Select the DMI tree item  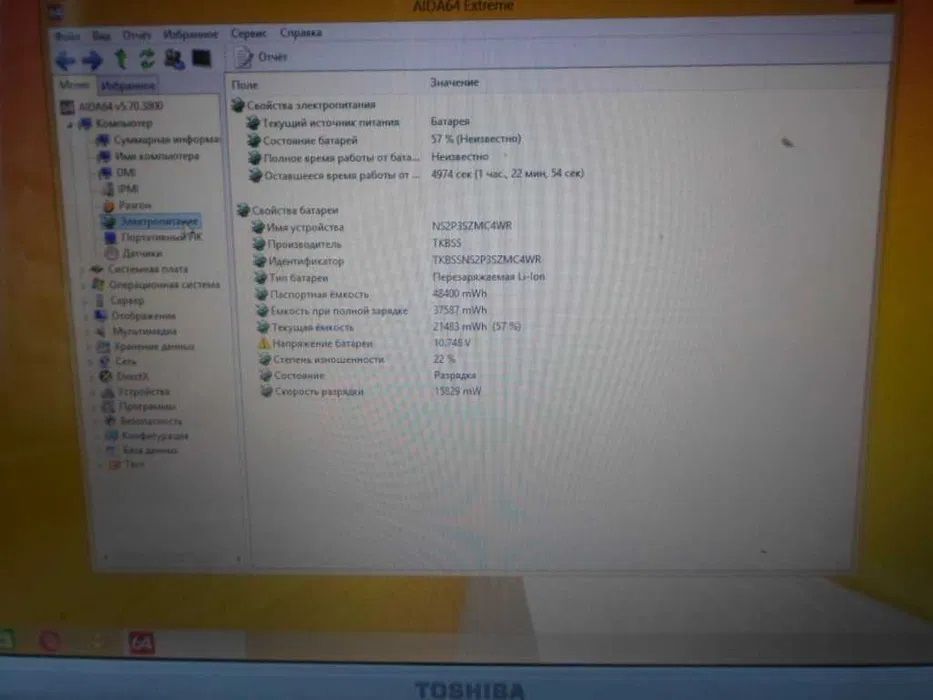(x=118, y=173)
